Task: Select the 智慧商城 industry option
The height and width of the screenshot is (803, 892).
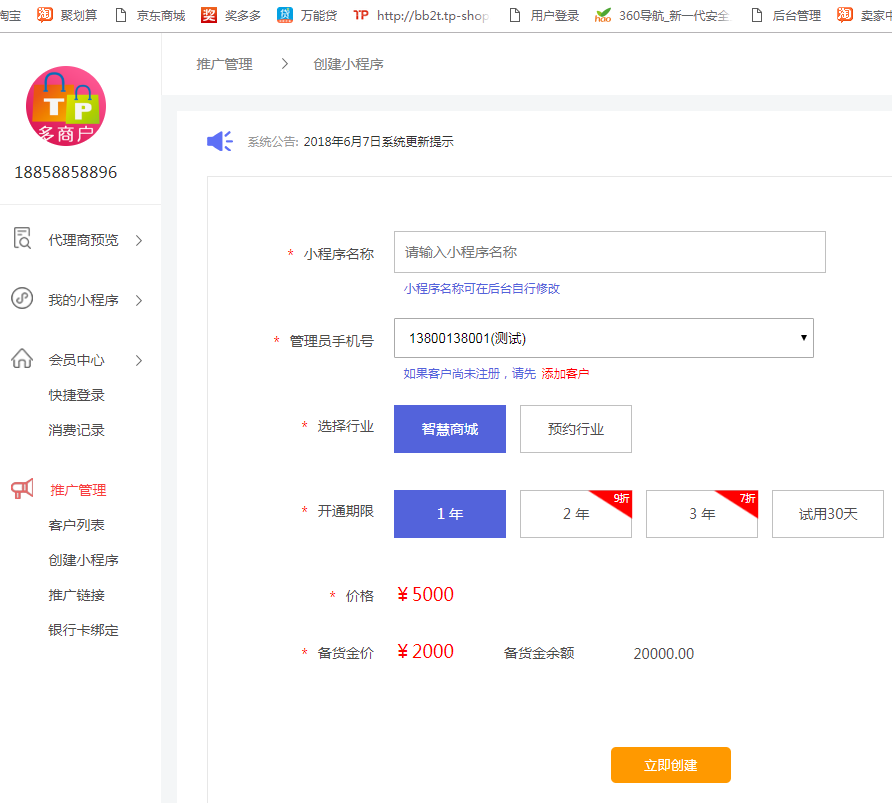Action: 450,429
